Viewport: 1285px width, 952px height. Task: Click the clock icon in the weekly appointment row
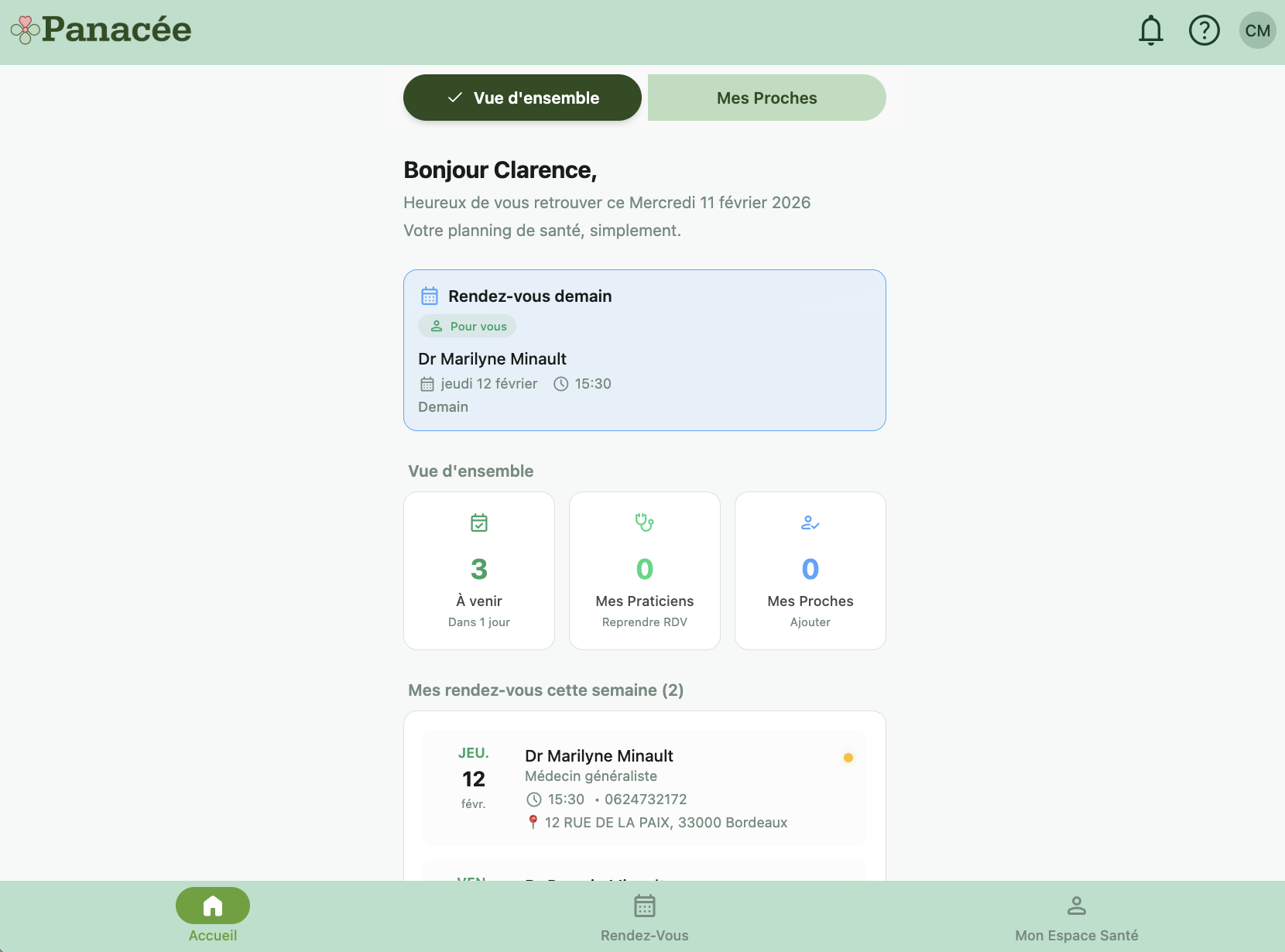click(534, 800)
